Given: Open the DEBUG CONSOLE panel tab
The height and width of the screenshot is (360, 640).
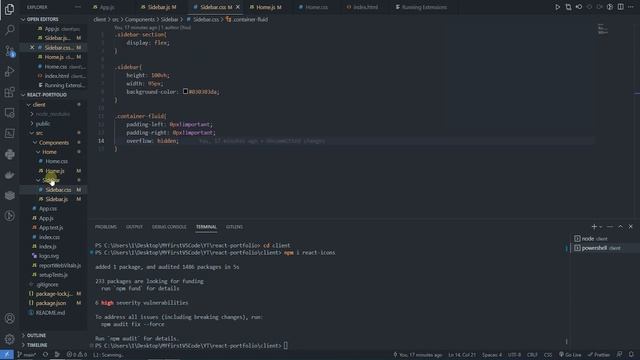Looking at the screenshot, I should (x=169, y=227).
